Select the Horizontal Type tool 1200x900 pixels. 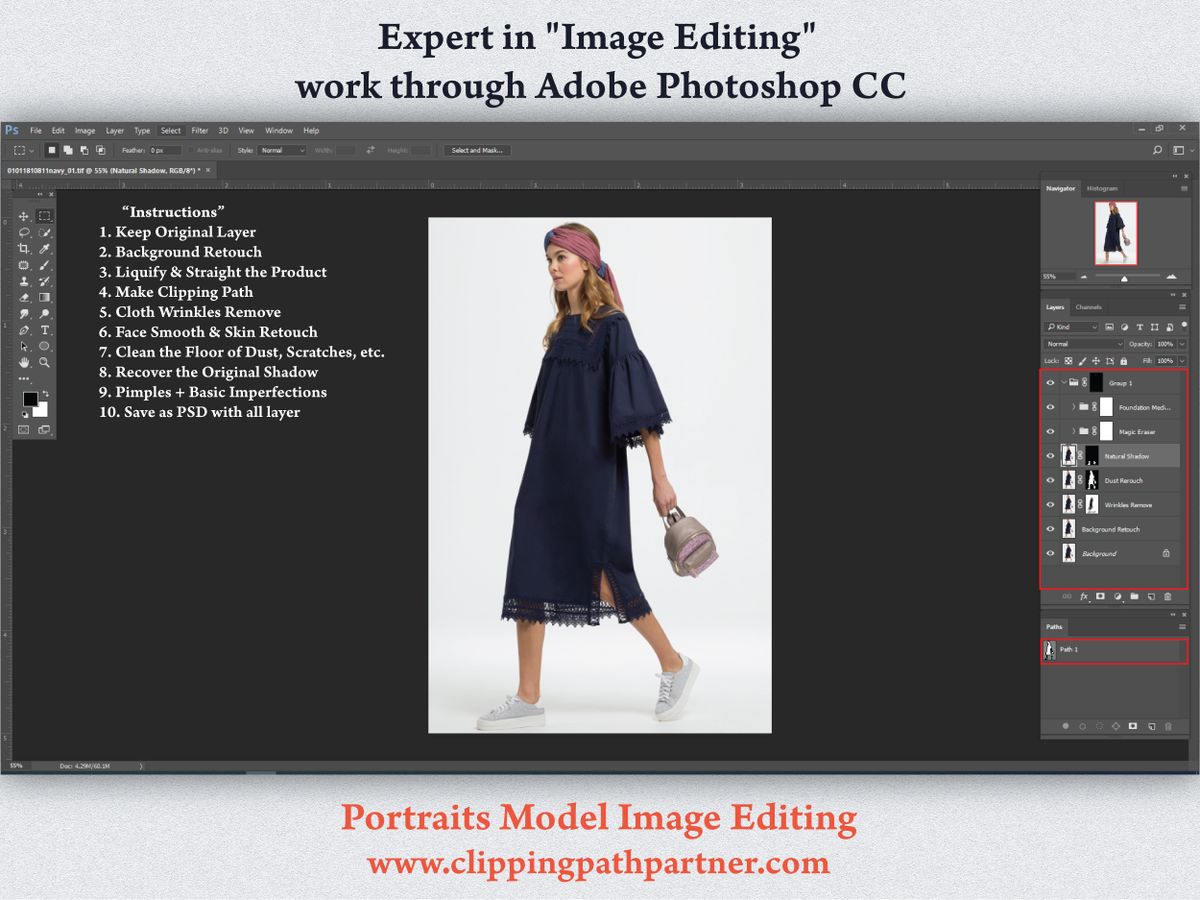point(45,330)
